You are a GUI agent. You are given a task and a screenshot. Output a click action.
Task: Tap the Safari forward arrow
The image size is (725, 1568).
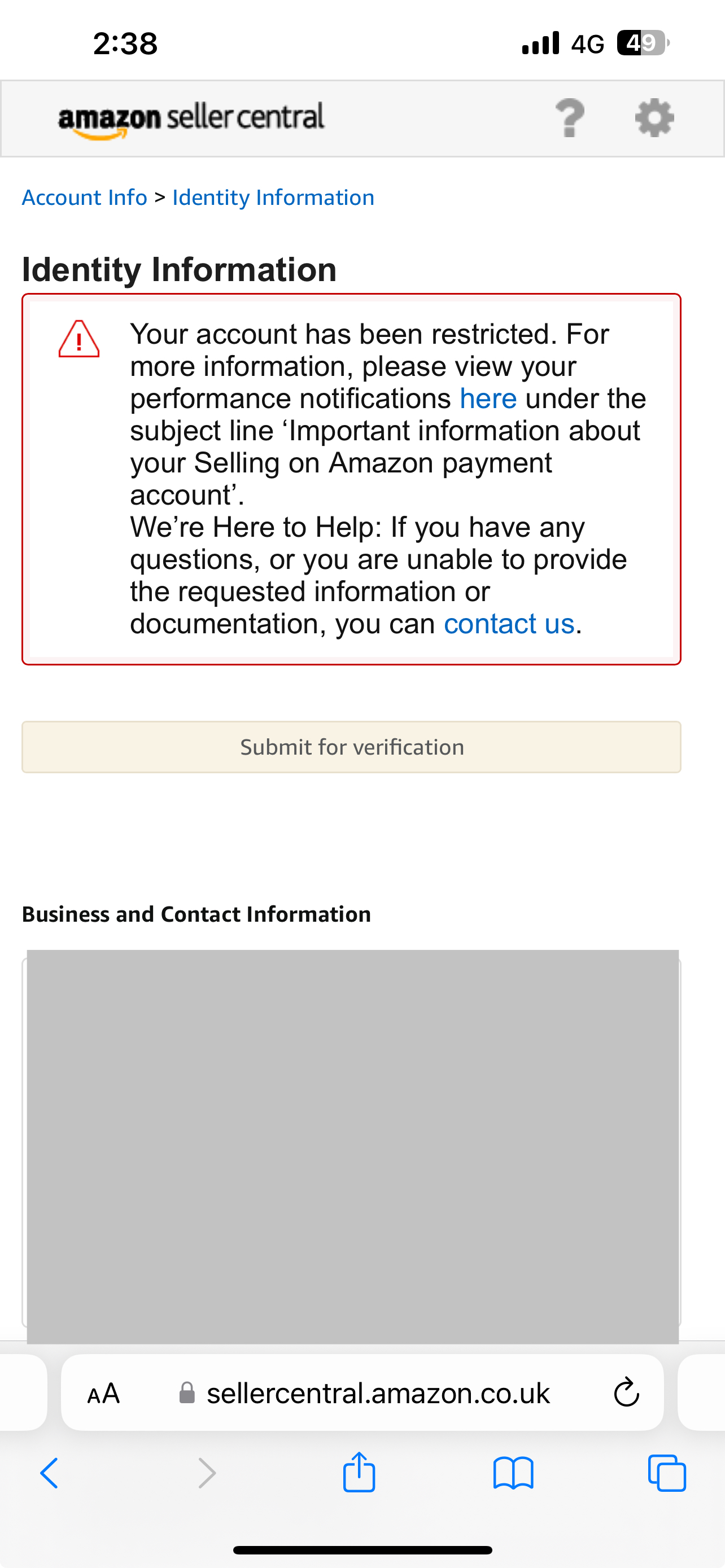click(207, 1474)
